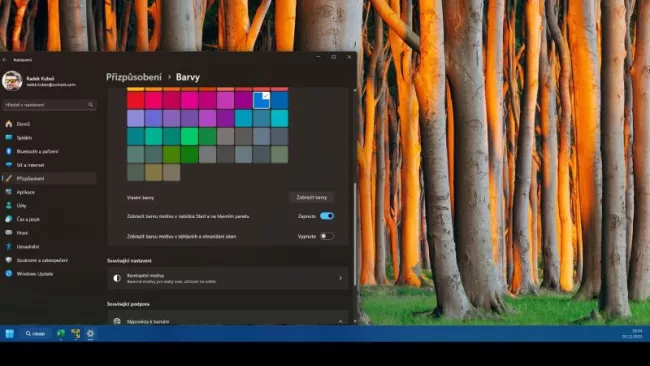Collapse the Nápověda k barvám section
The width and height of the screenshot is (650, 366).
coord(340,321)
